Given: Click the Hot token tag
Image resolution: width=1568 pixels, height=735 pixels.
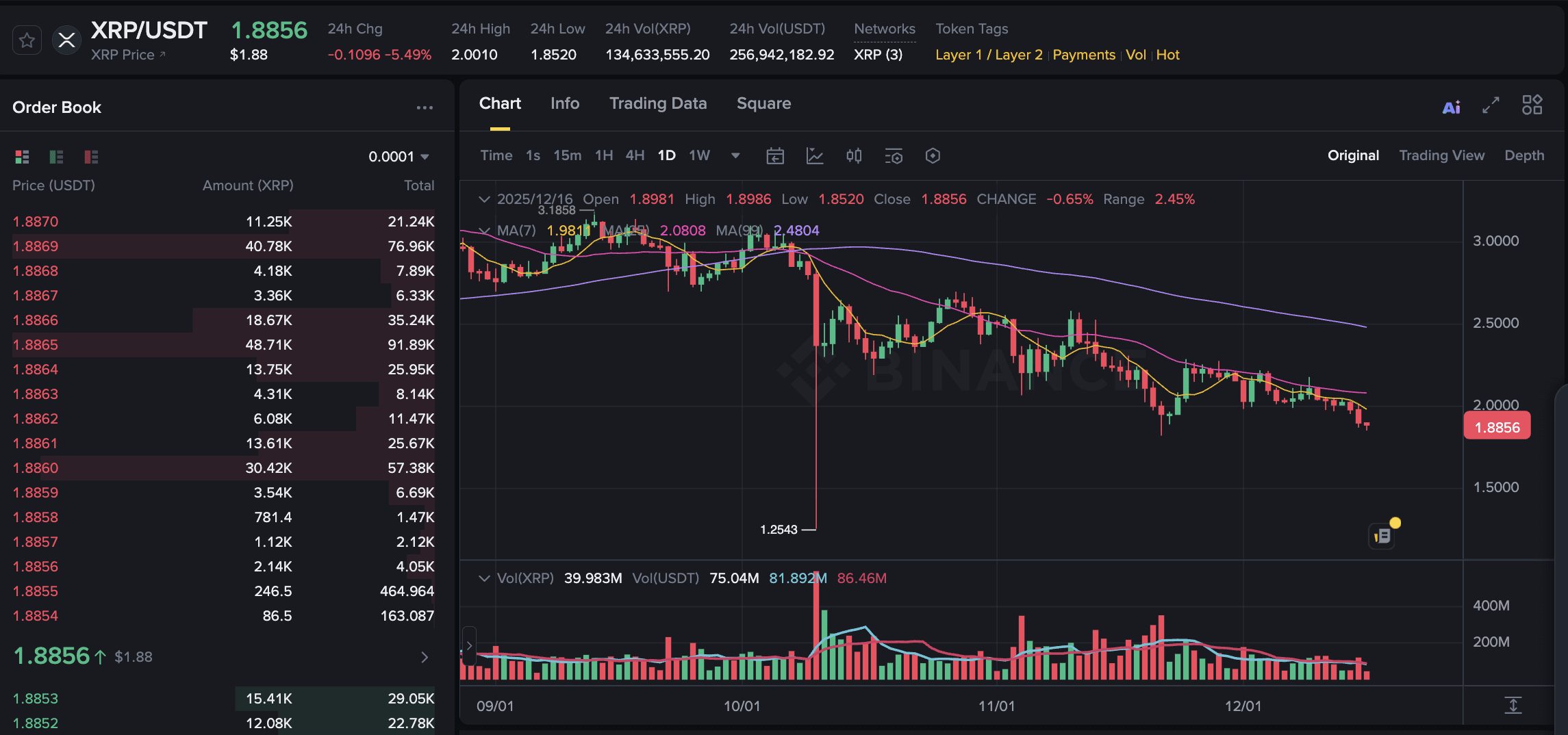Looking at the screenshot, I should 1167,55.
